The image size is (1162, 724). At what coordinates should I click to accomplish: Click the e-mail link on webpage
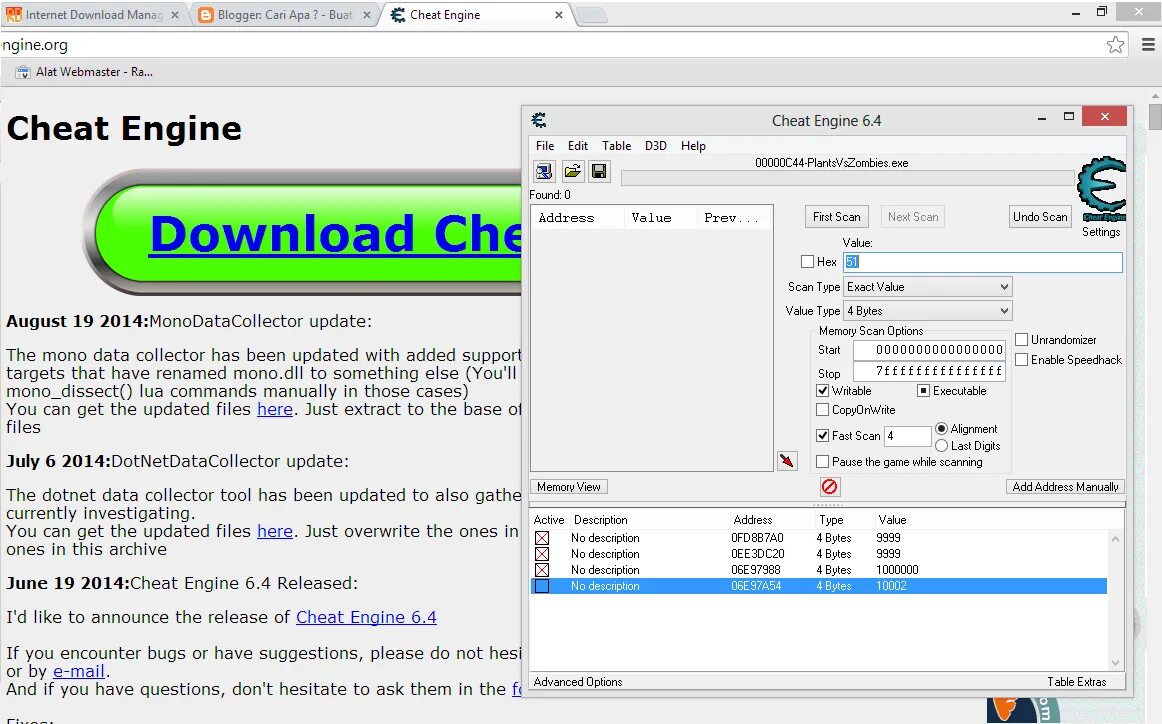79,671
